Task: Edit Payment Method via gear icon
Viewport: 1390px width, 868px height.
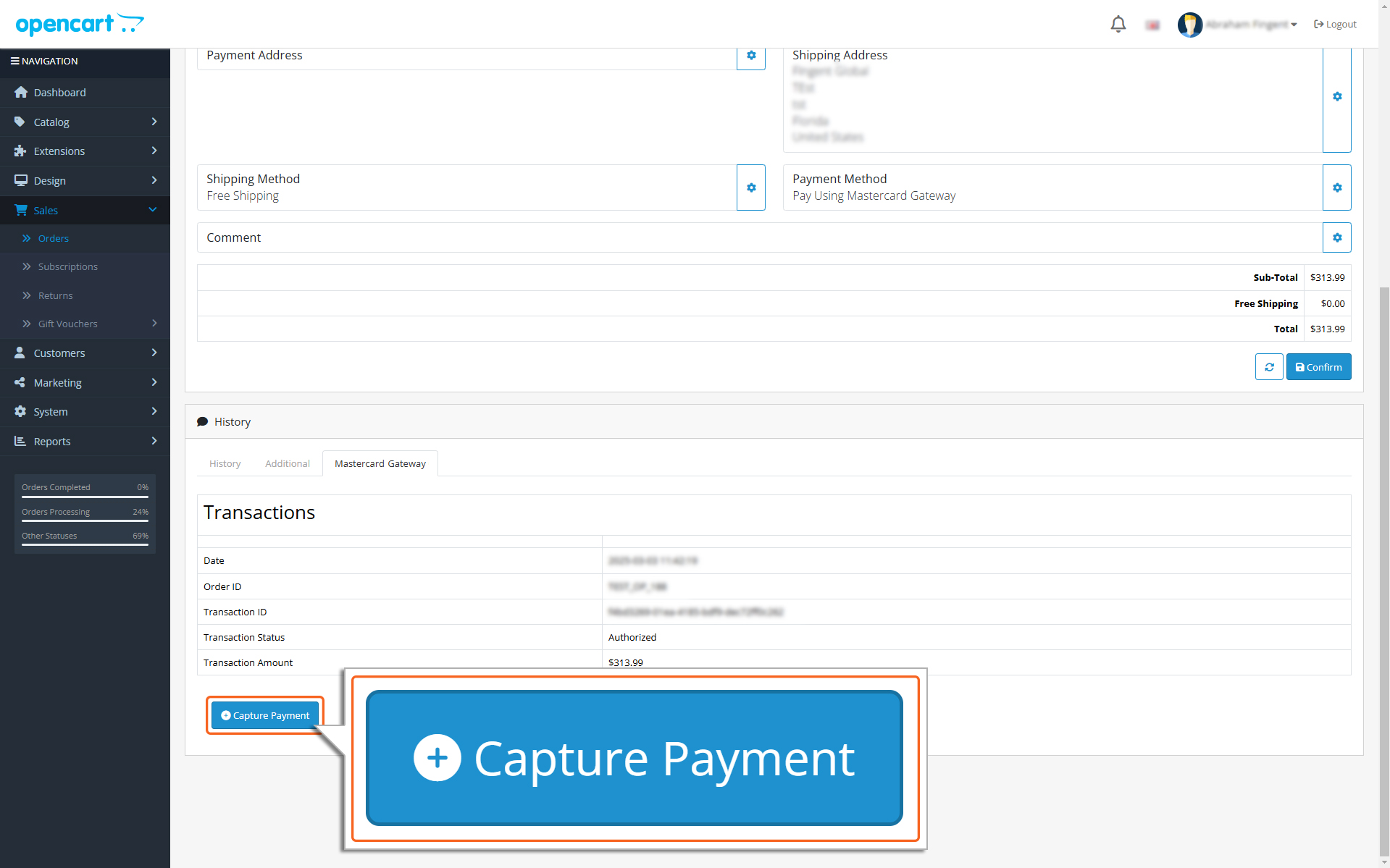Action: point(1337,187)
